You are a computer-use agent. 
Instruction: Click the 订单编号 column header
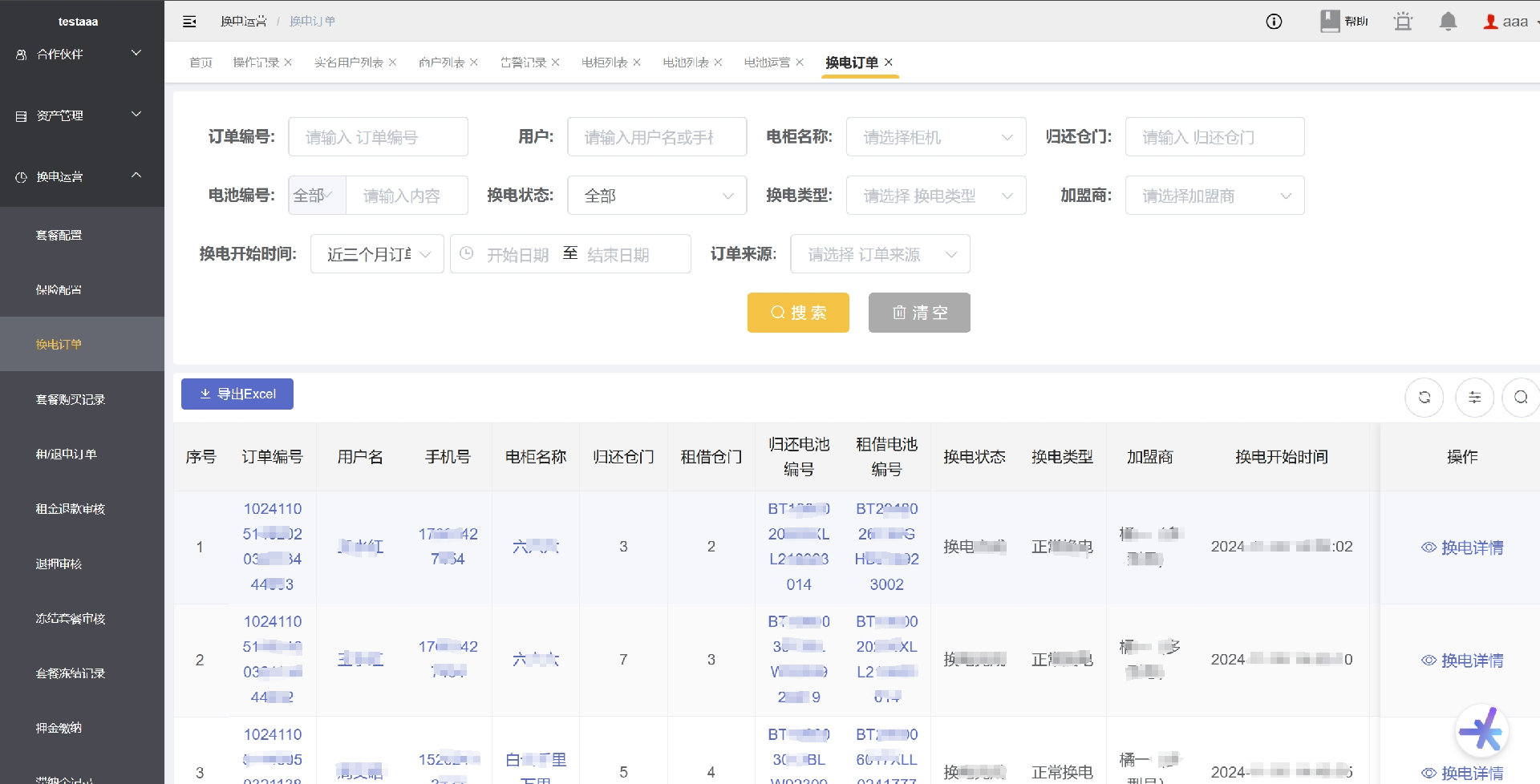pos(273,457)
